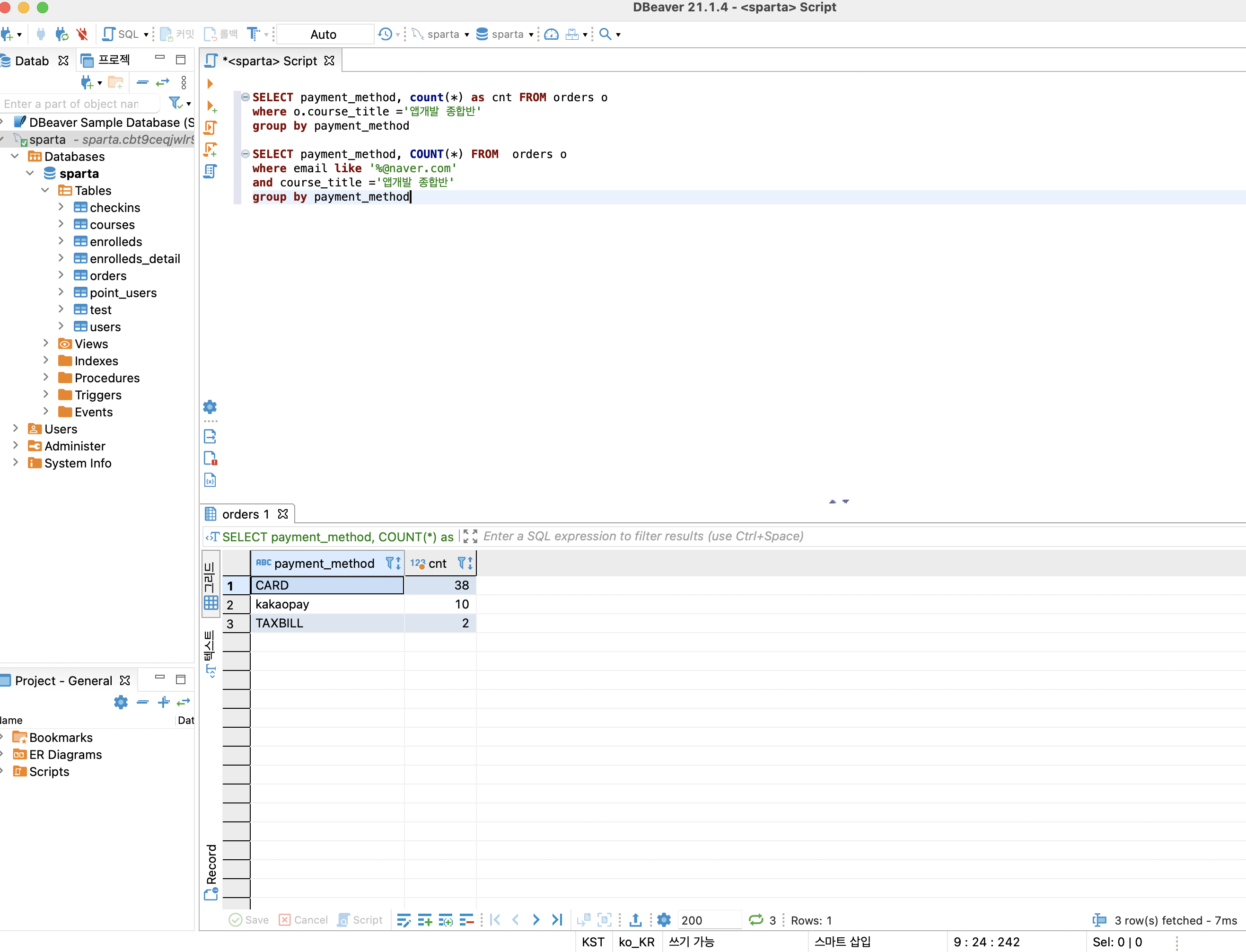Switch to the 프로젝트 tab

click(x=106, y=60)
